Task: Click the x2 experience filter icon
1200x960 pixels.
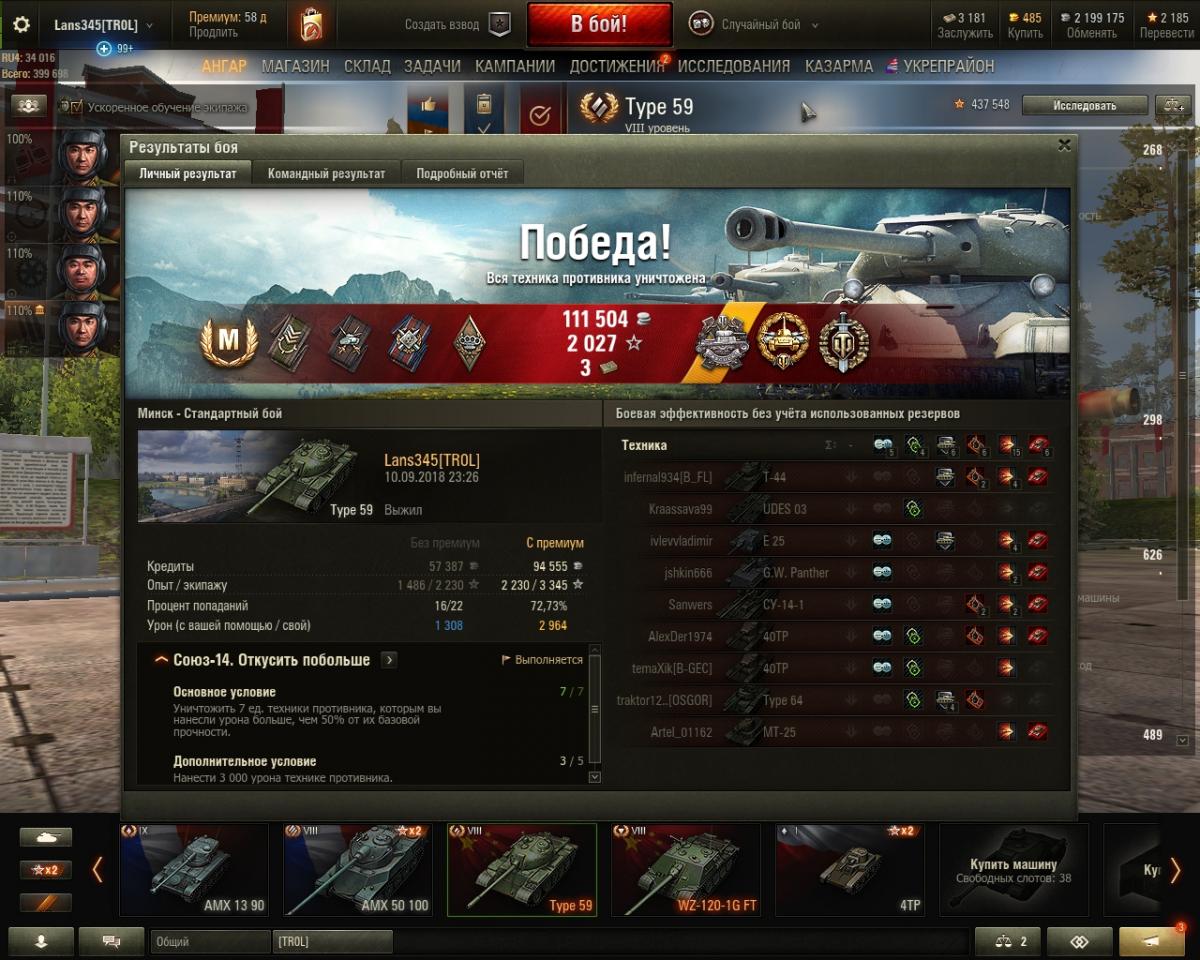Action: click(45, 870)
